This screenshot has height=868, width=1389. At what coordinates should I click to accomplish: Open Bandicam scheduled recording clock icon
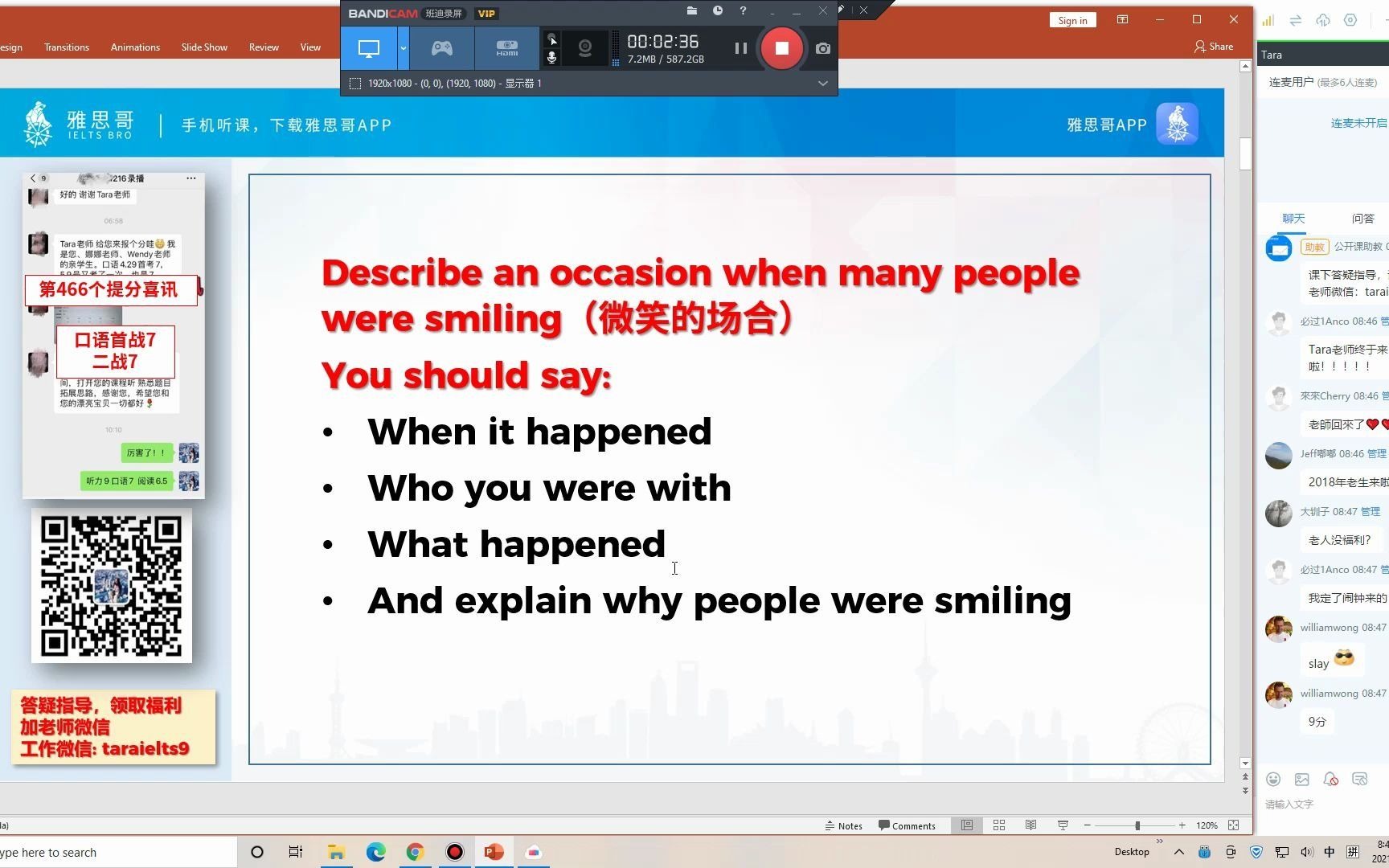point(717,11)
